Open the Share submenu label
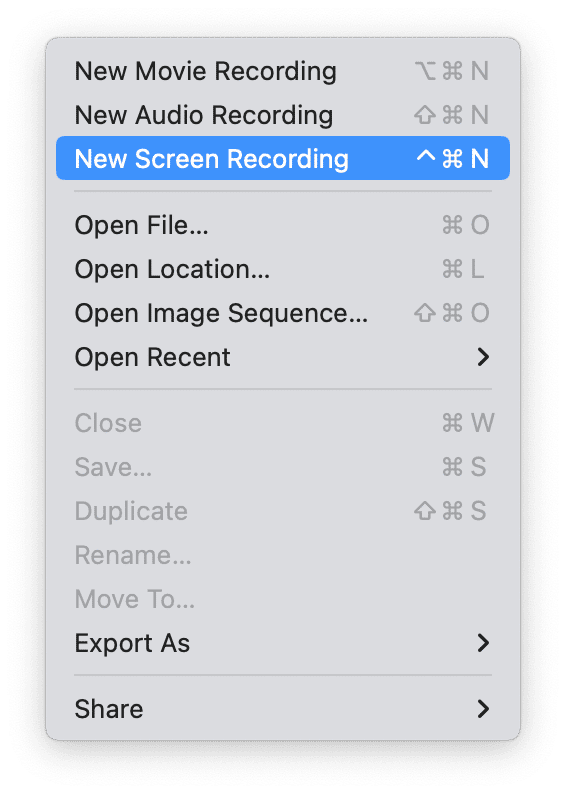Image resolution: width=566 pixels, height=794 pixels. pyautogui.click(x=109, y=709)
